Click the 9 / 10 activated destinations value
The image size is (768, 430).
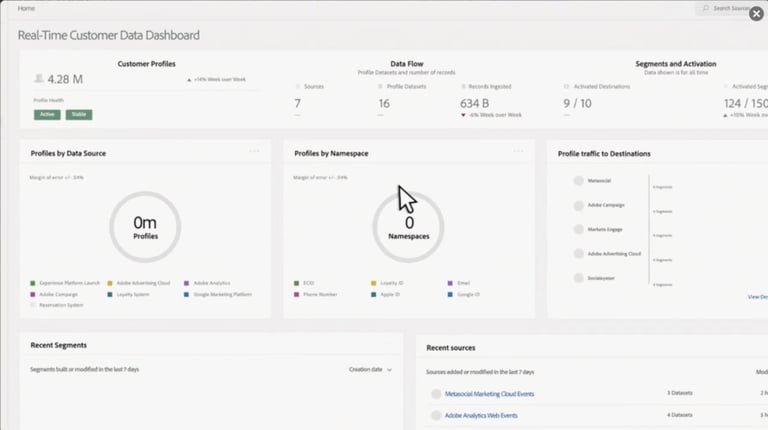(577, 103)
